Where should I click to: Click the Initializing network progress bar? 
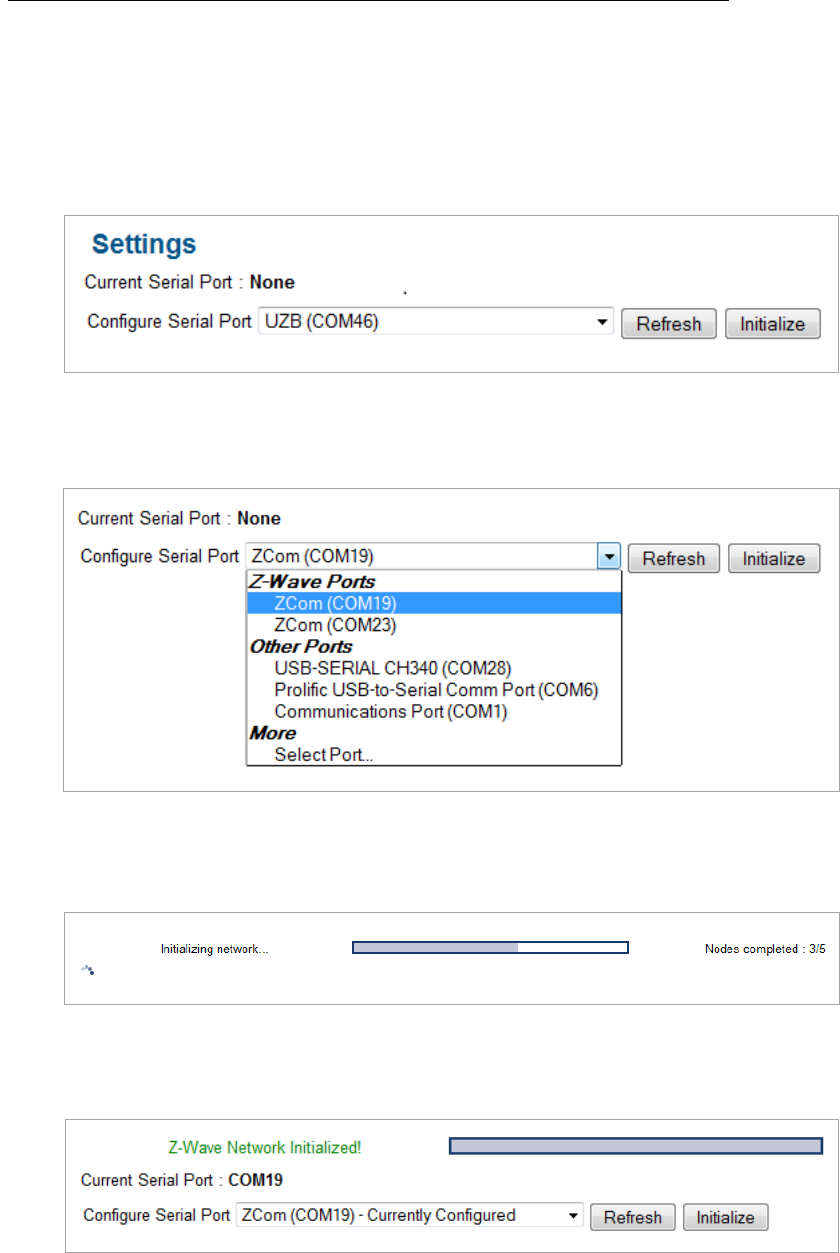[x=490, y=949]
